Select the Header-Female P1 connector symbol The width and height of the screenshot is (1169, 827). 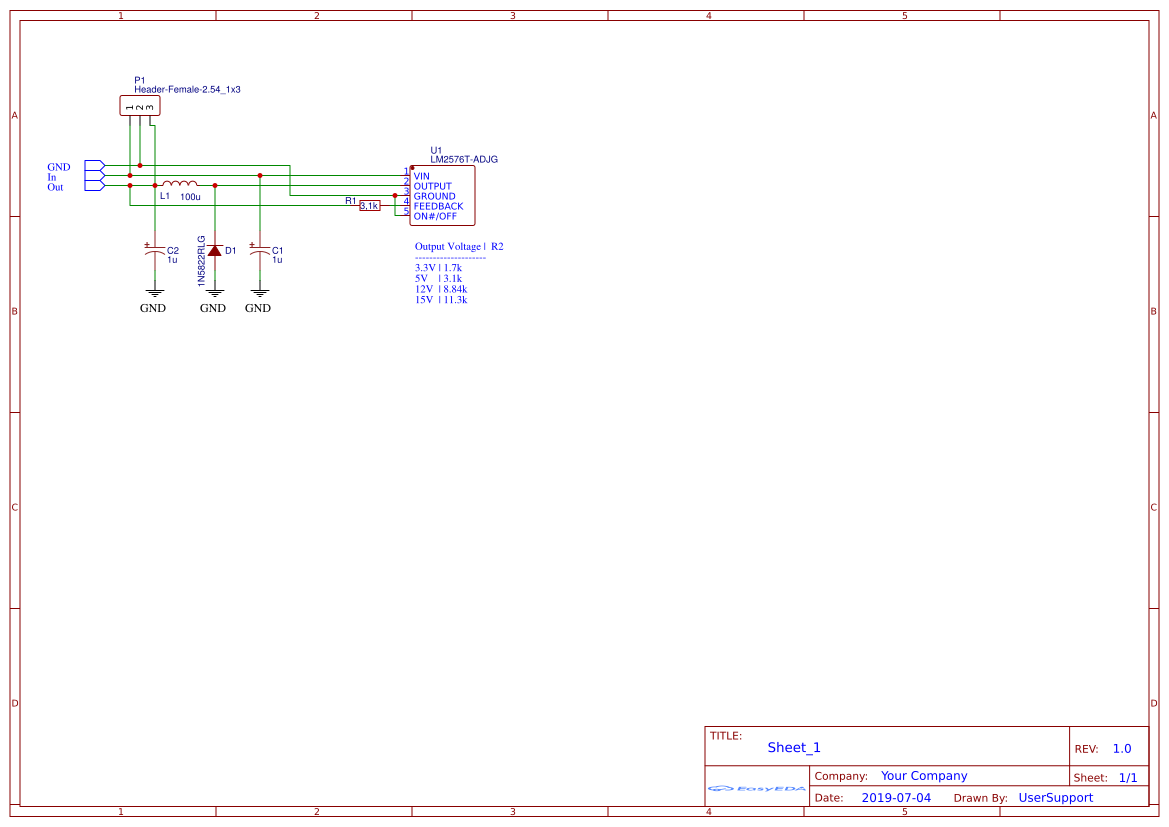point(140,105)
